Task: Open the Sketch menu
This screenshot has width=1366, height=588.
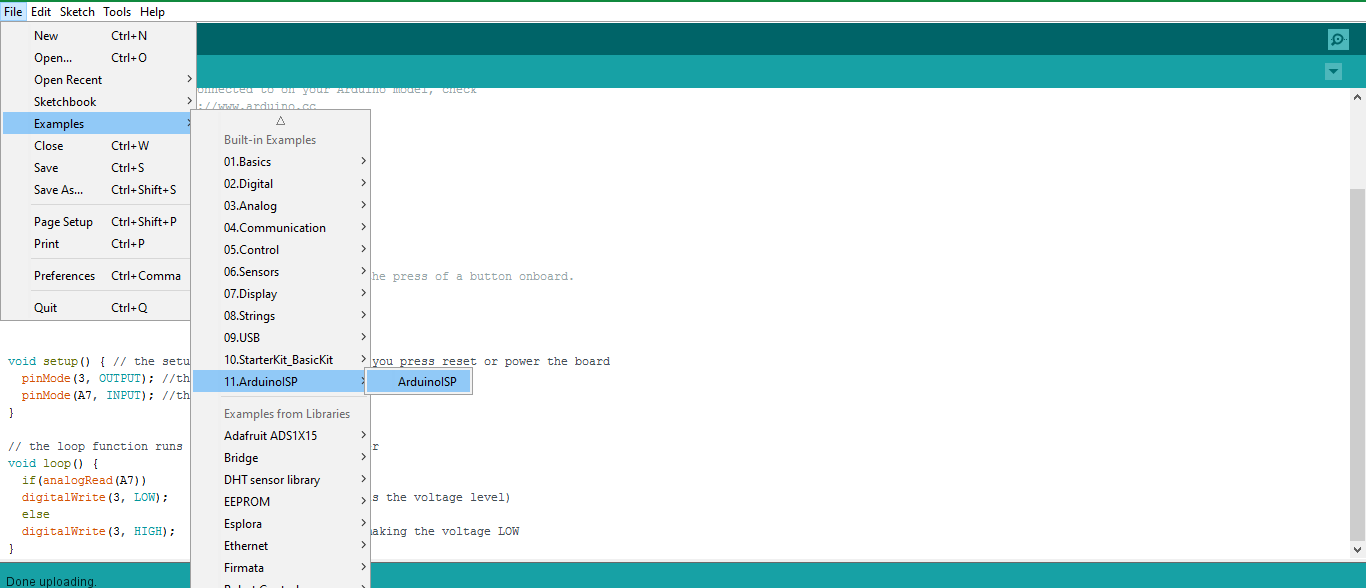Action: (77, 12)
